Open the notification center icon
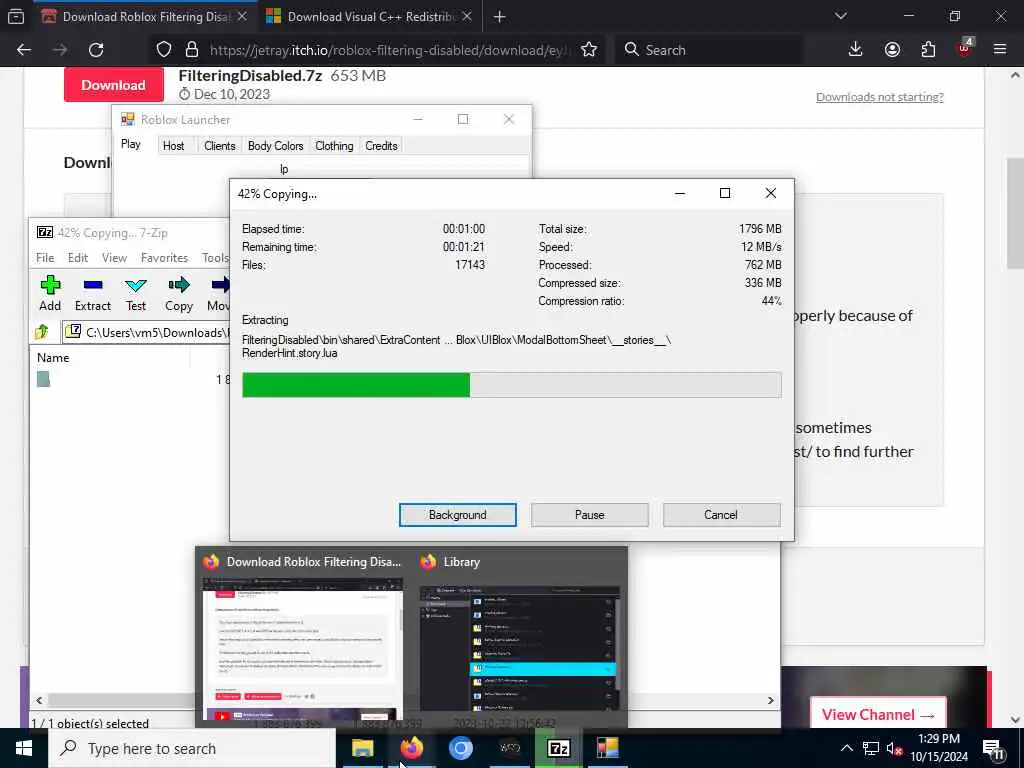 (x=993, y=748)
